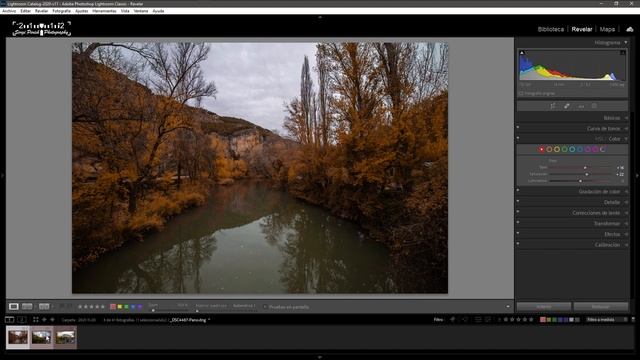
Task: Select the all-colors circle in HSL panel
Action: click(x=603, y=149)
